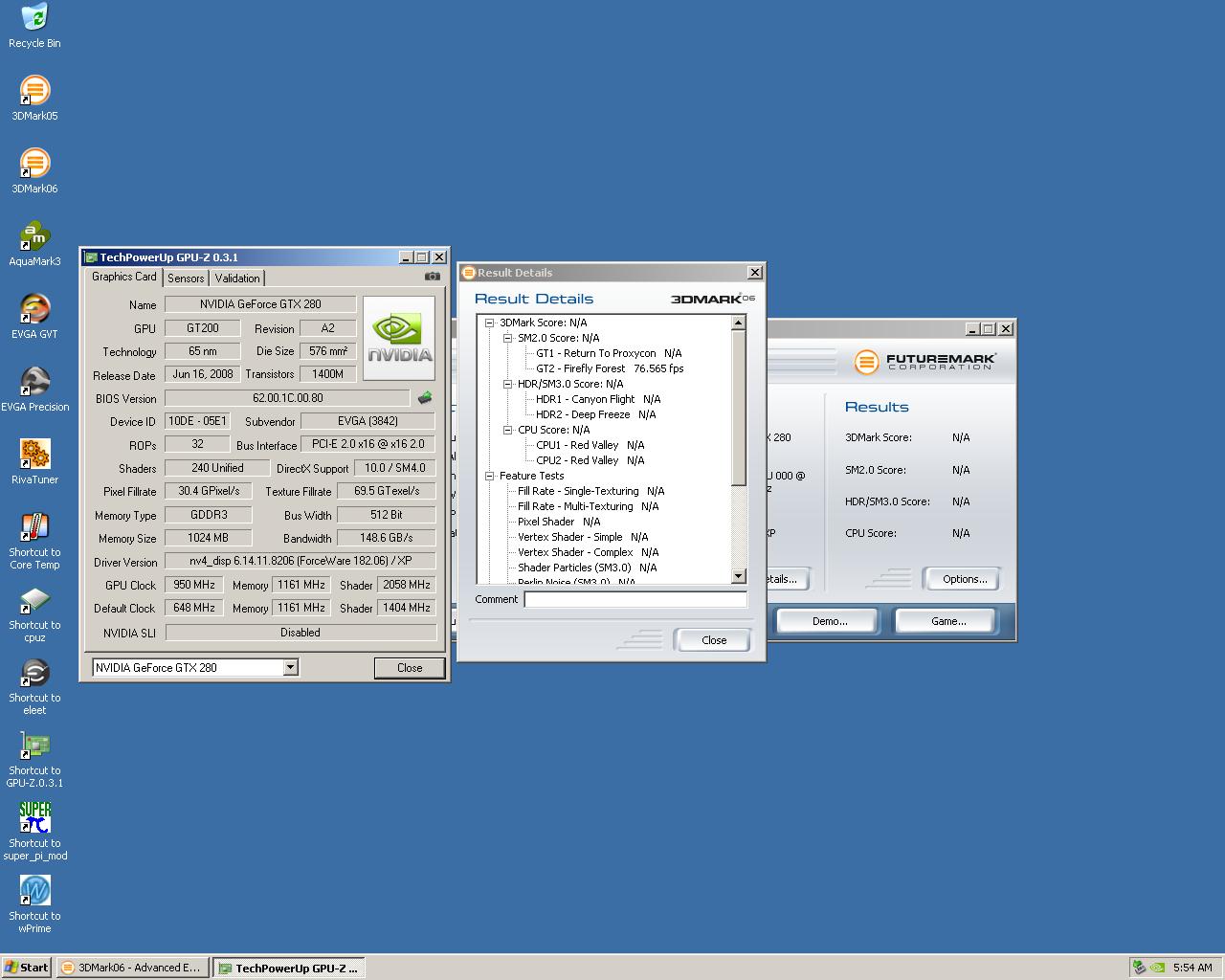
Task: Launch the AquaMark3 desktop icon
Action: coord(34,244)
